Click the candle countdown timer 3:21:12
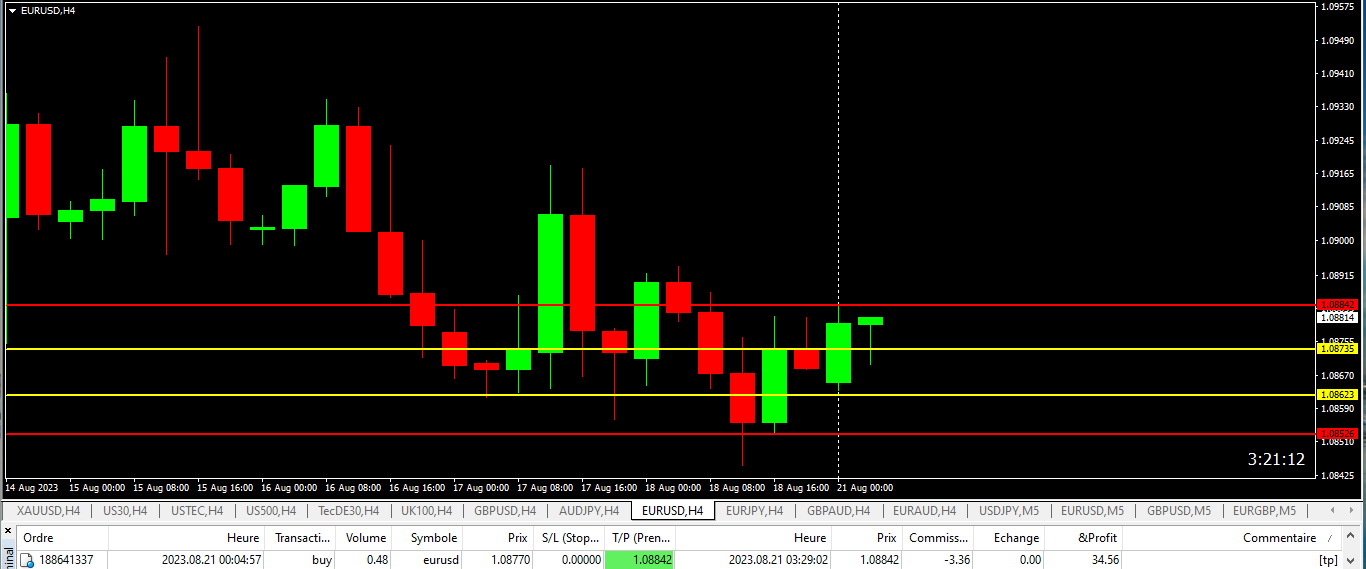Viewport: 1366px width, 569px height. pos(1276,460)
